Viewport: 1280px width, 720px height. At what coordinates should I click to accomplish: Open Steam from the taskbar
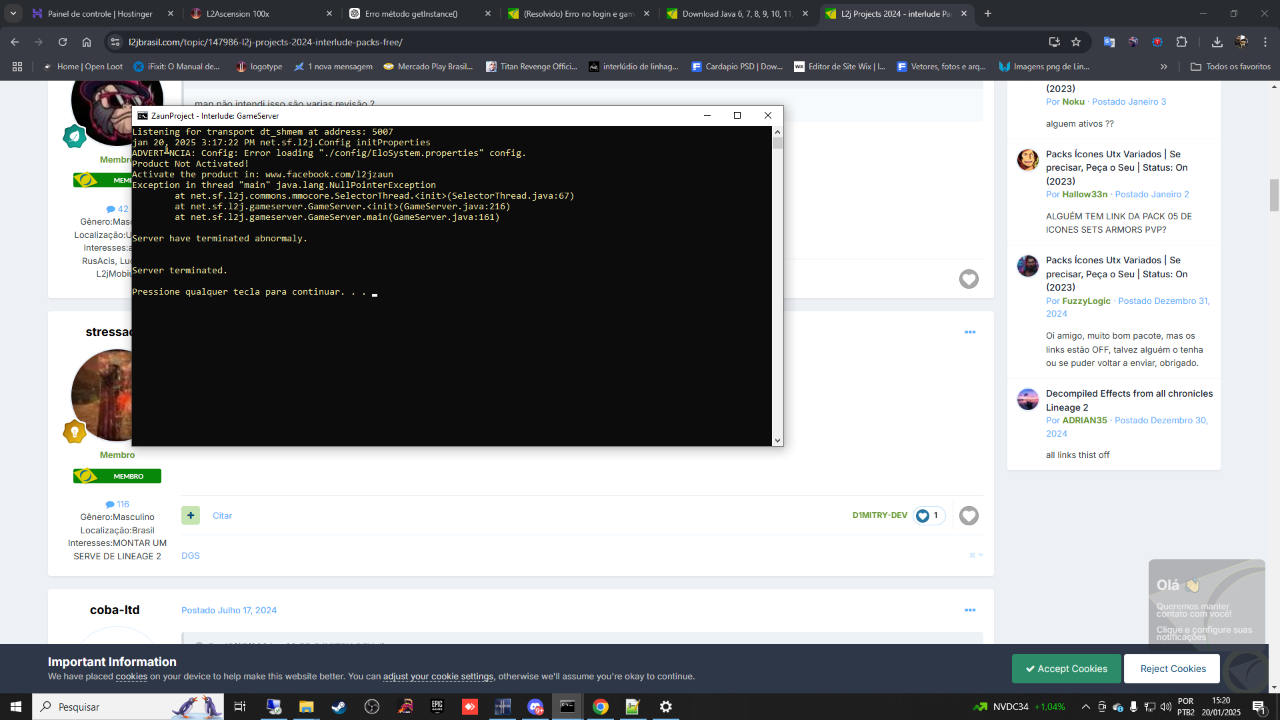339,706
